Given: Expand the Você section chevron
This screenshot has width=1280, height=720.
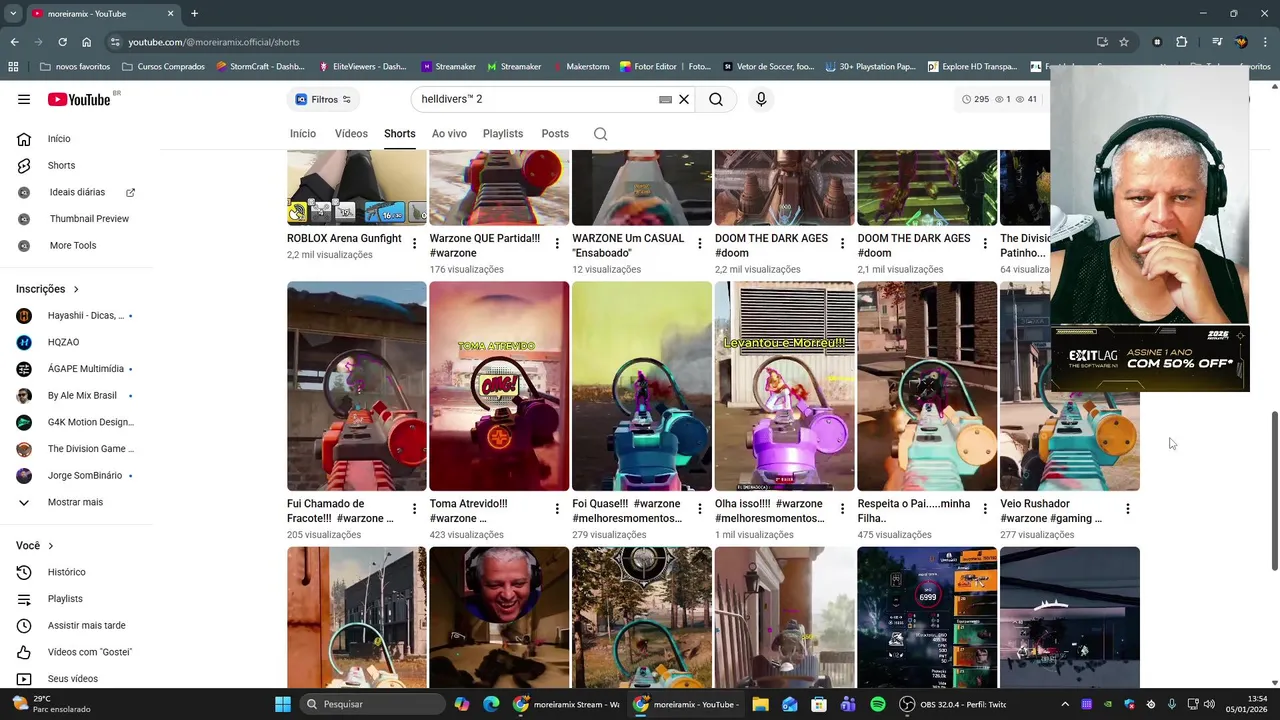Looking at the screenshot, I should pos(51,546).
